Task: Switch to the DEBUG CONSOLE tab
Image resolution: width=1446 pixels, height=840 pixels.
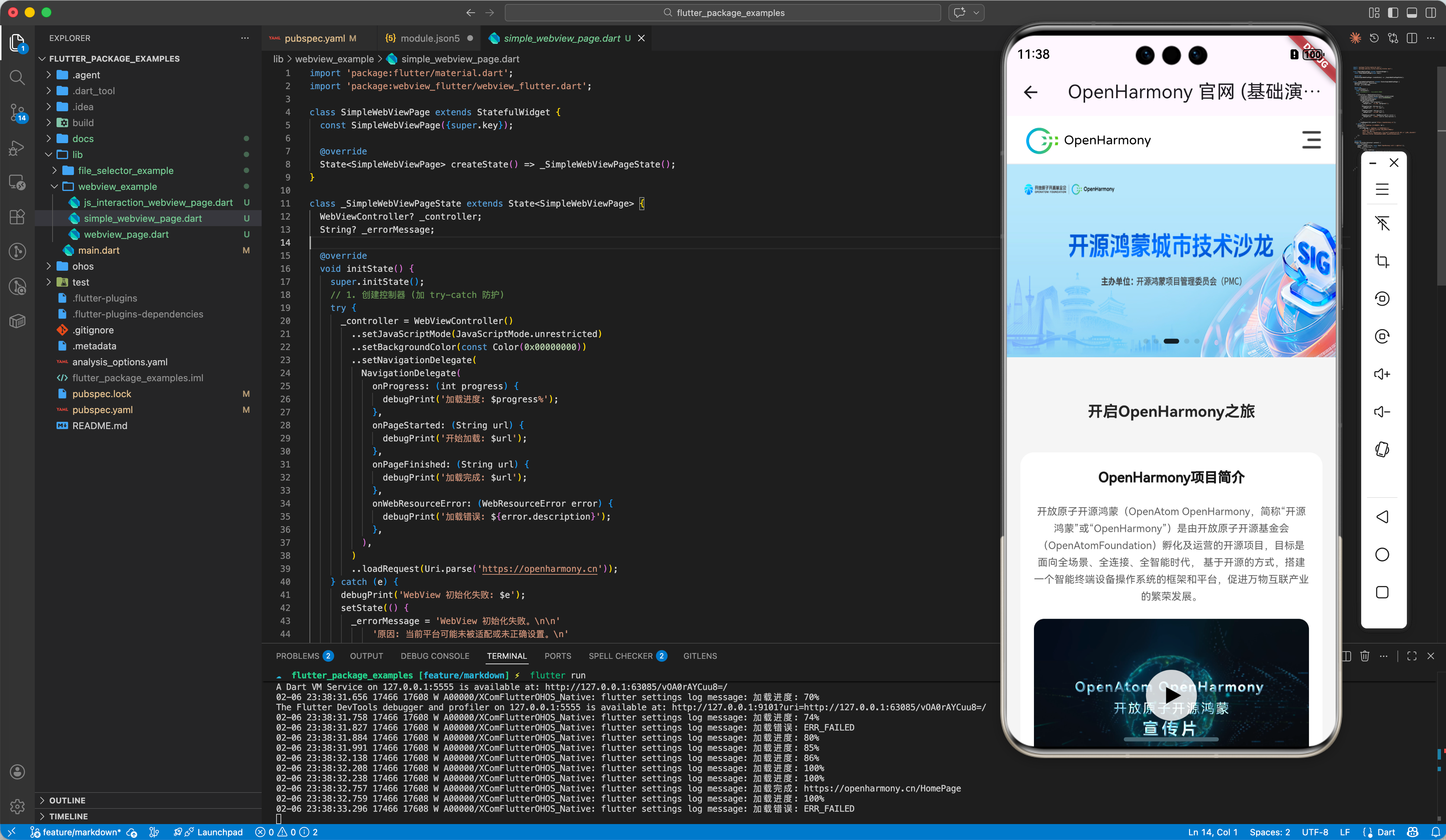Action: pyautogui.click(x=435, y=656)
